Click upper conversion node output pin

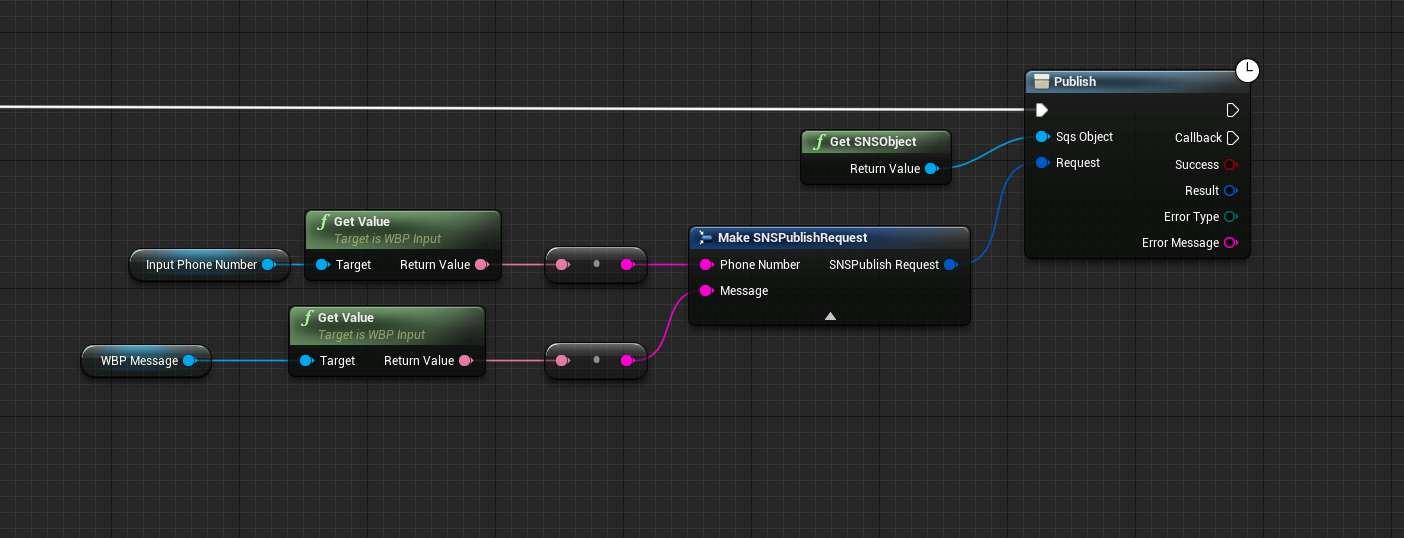pyautogui.click(x=627, y=265)
